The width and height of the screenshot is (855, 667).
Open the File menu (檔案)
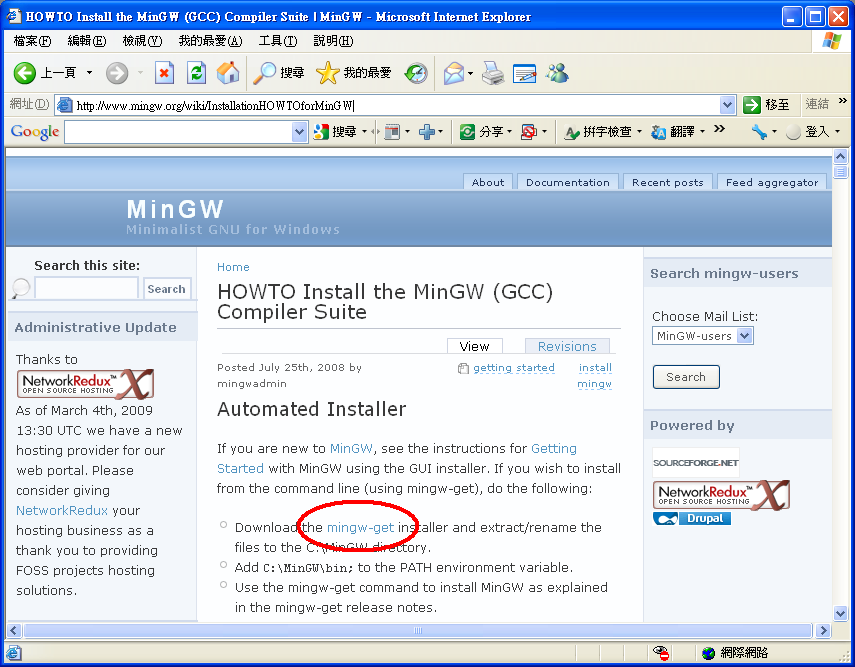click(x=32, y=41)
